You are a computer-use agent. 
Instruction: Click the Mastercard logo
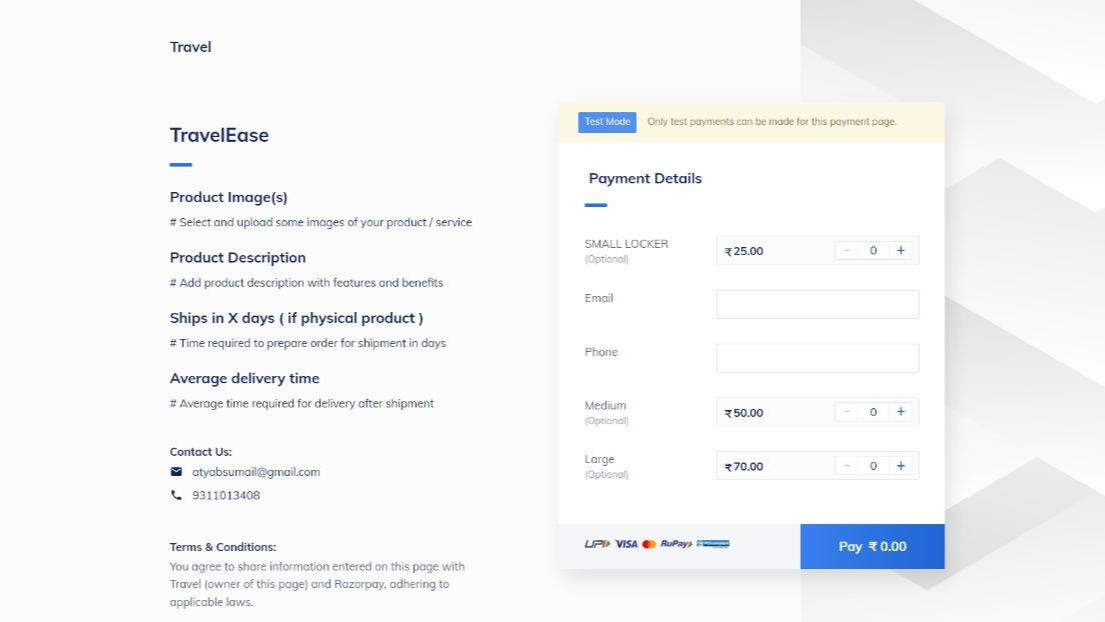(x=649, y=544)
